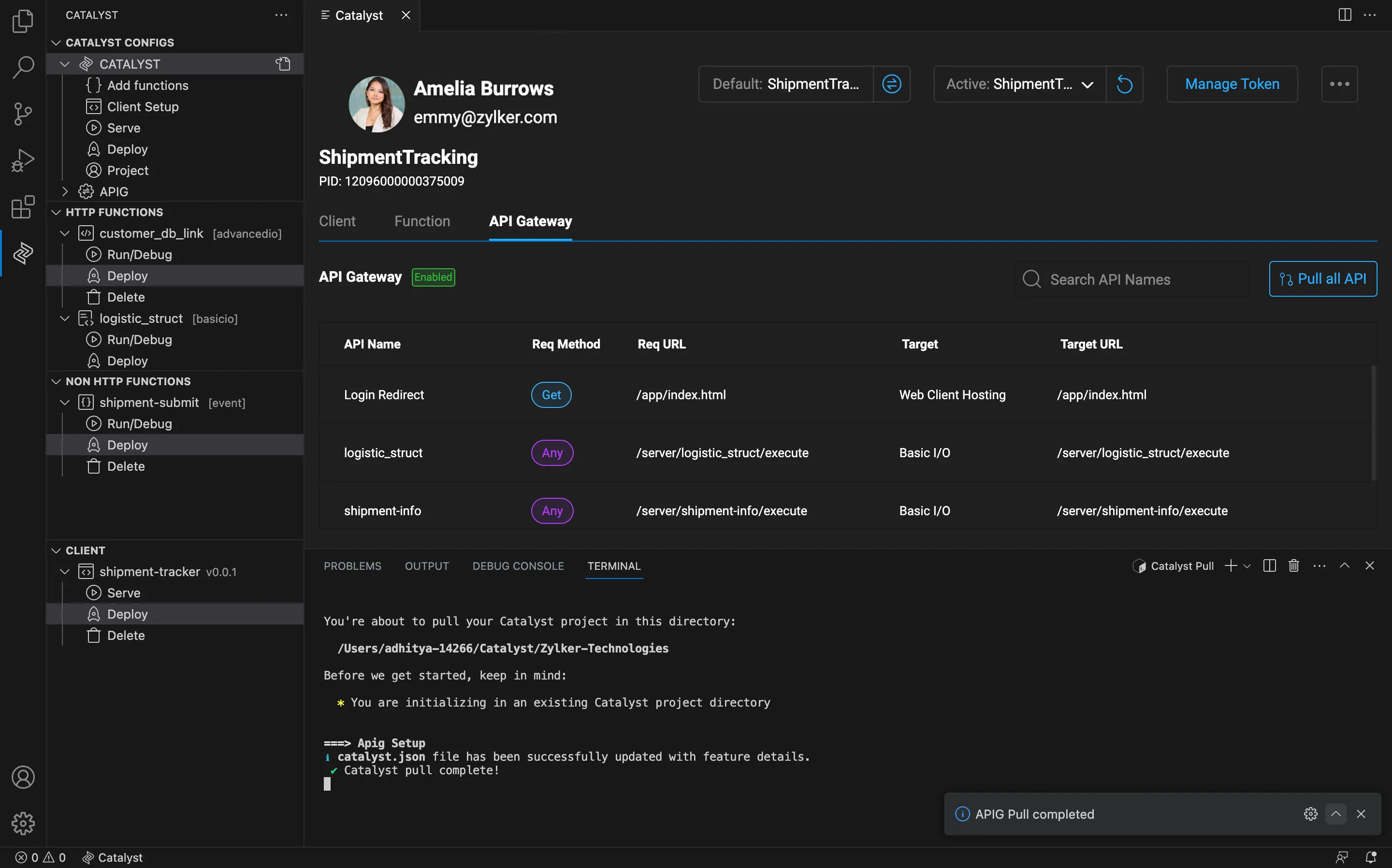
Task: Open the three-dot menu beside Manage Token
Action: click(1339, 84)
